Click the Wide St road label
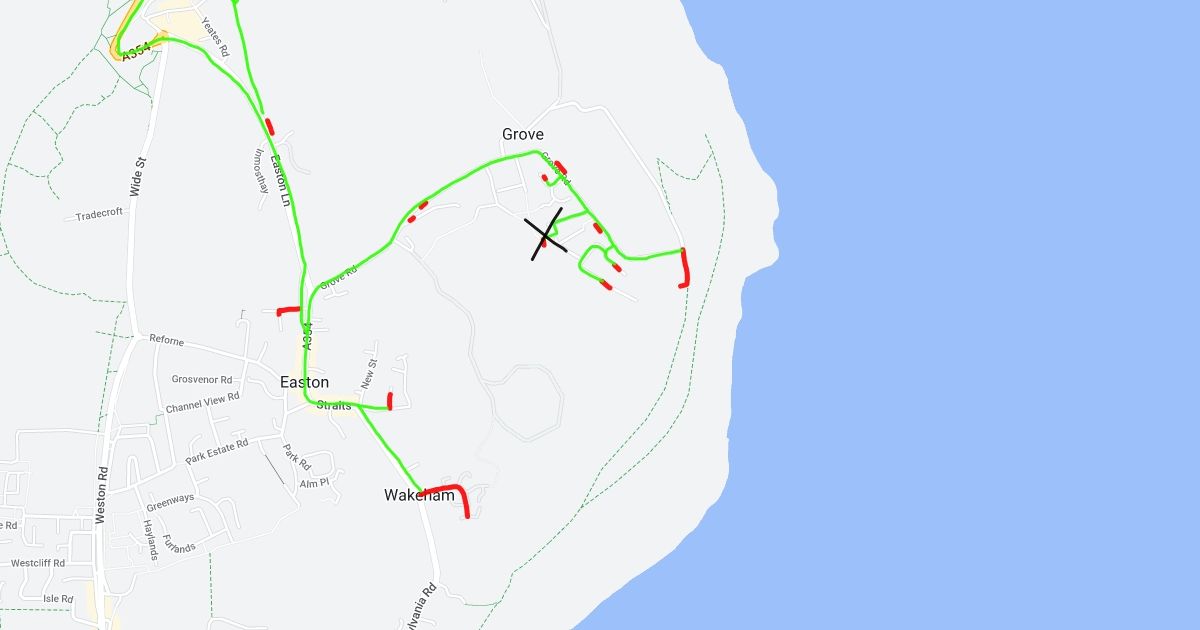This screenshot has width=1200, height=630. [139, 175]
